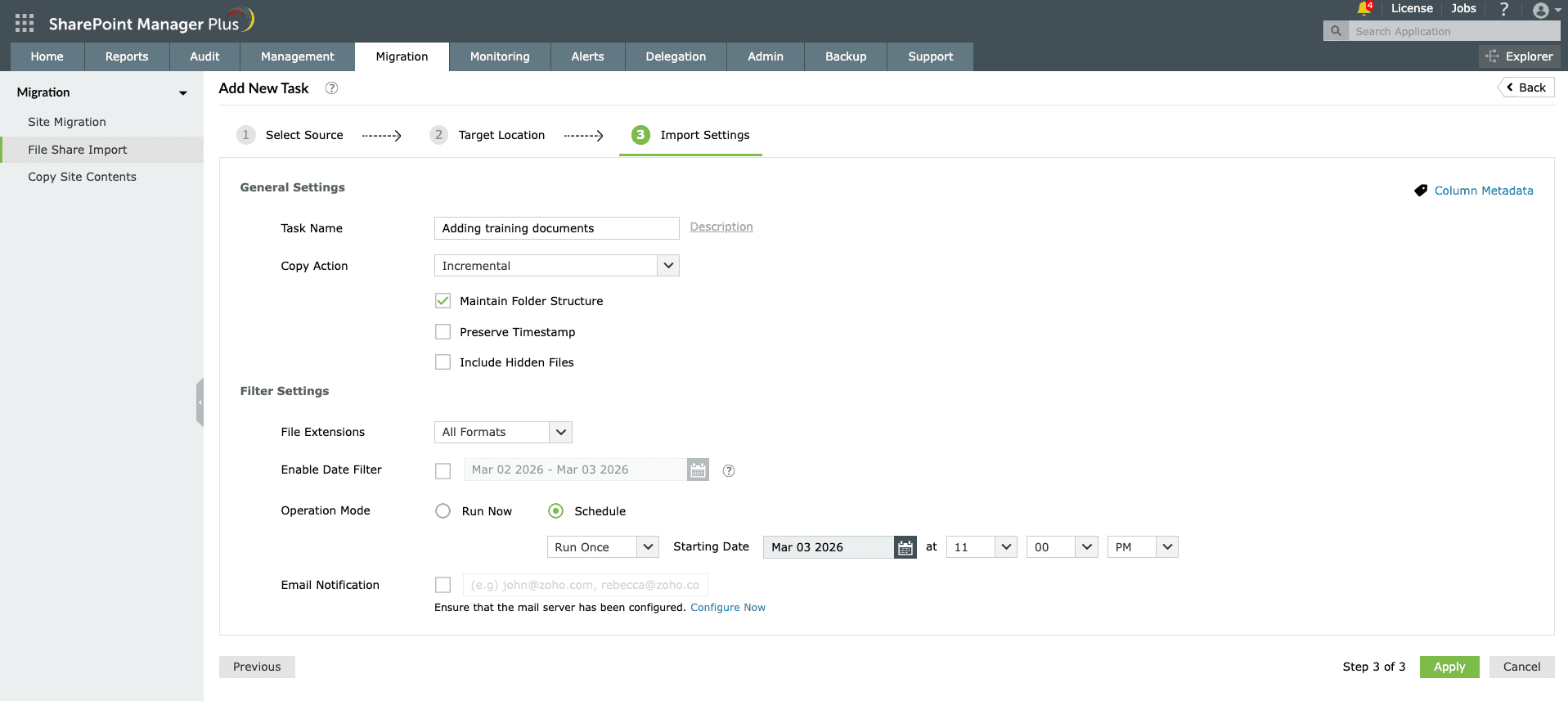Click the Configure Now link

pos(728,607)
